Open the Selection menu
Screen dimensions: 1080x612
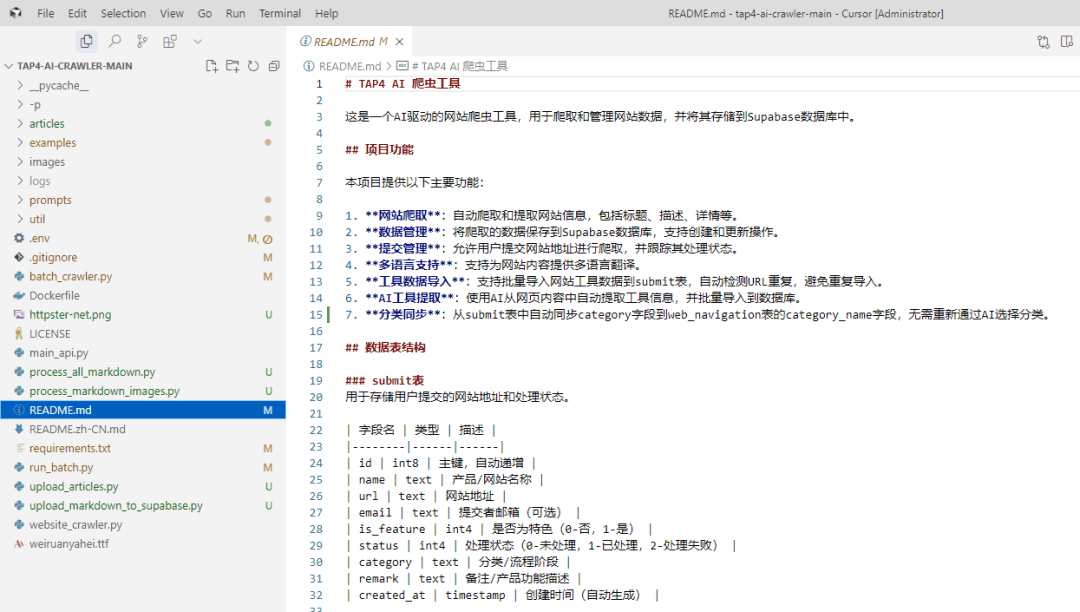point(123,13)
